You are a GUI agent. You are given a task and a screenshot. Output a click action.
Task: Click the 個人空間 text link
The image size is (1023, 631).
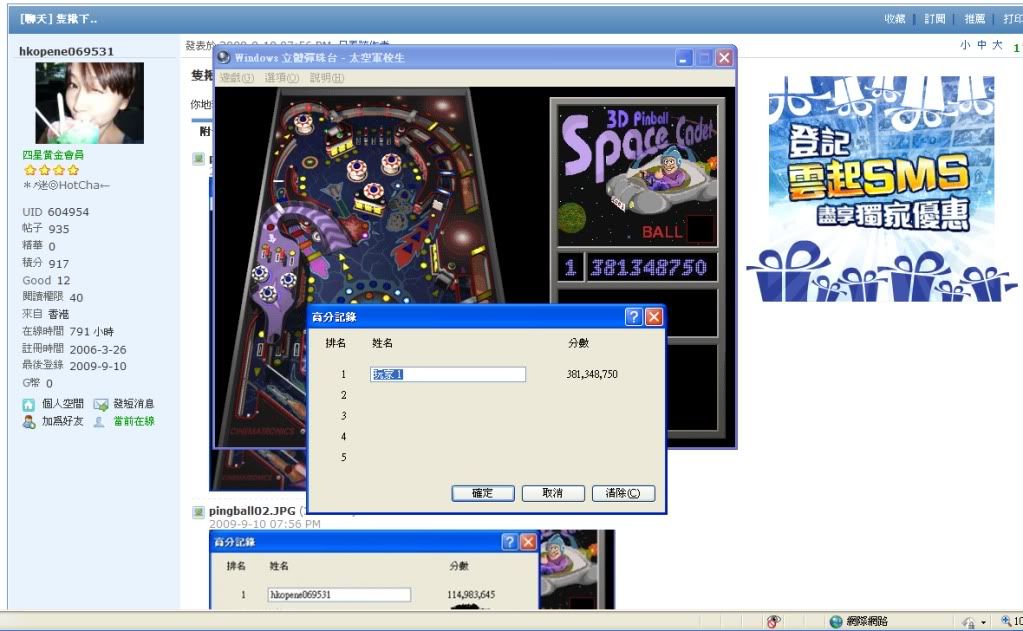coord(63,404)
